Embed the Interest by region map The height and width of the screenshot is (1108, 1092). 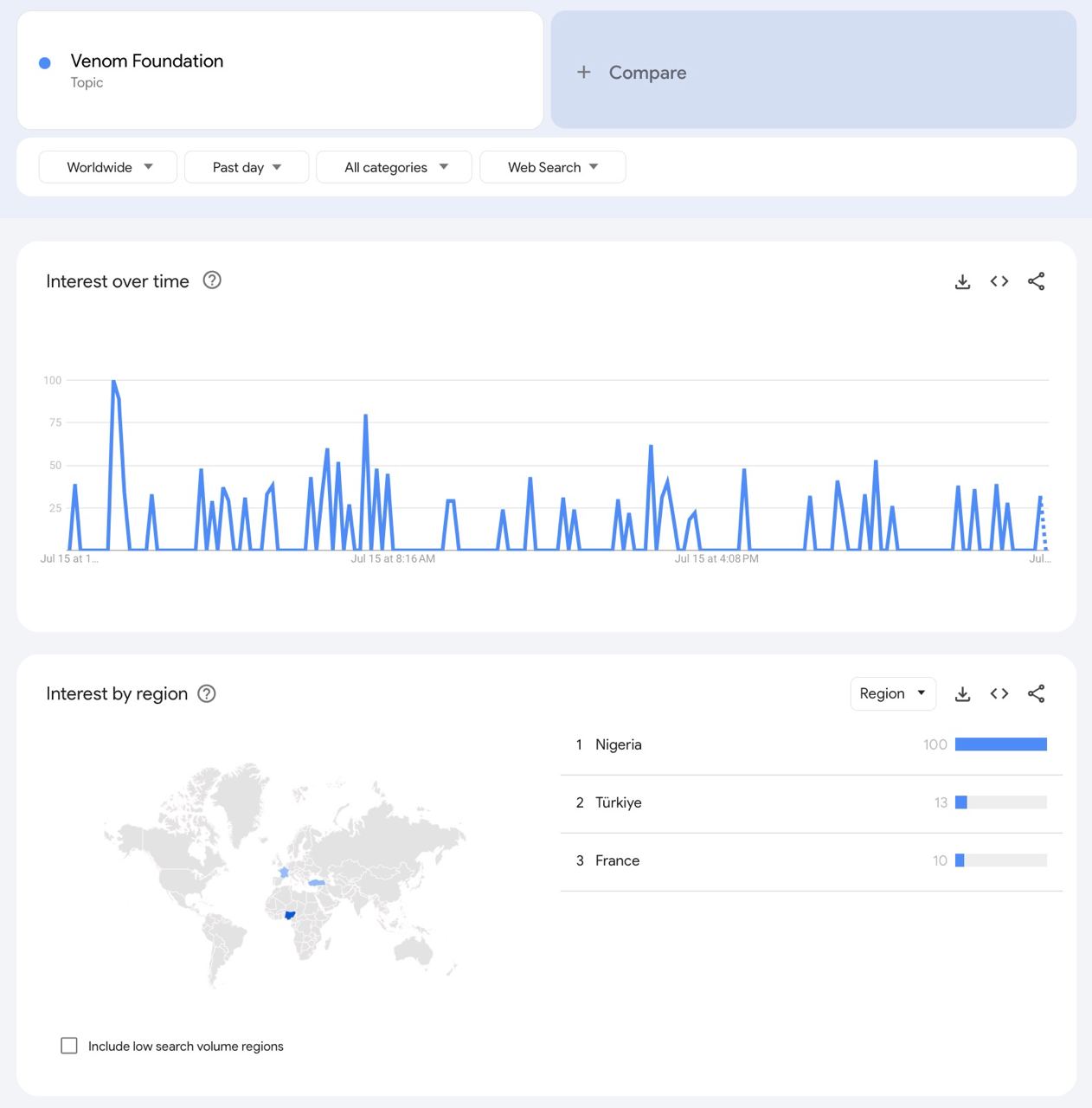point(999,693)
